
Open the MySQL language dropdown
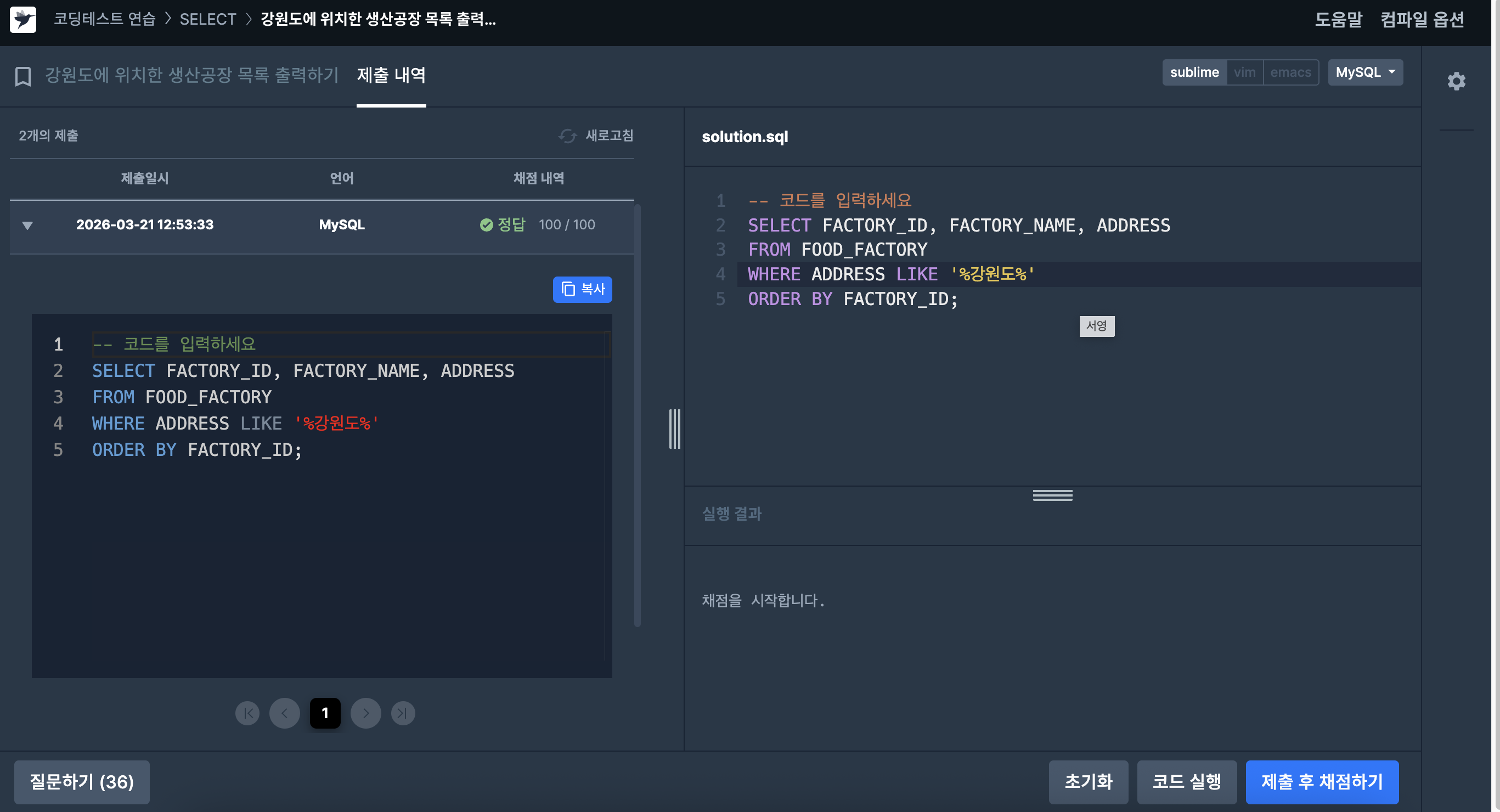pos(1365,72)
